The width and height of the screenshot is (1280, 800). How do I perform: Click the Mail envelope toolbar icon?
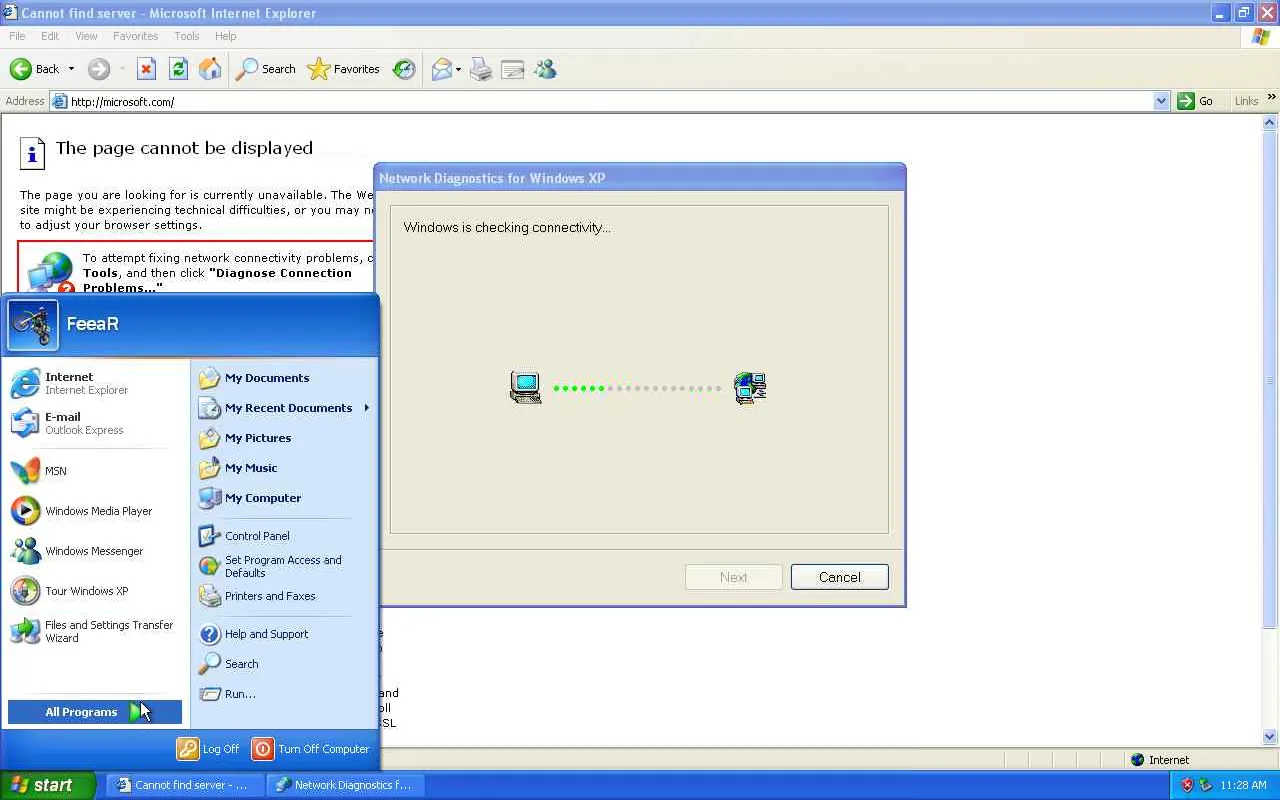(x=441, y=69)
